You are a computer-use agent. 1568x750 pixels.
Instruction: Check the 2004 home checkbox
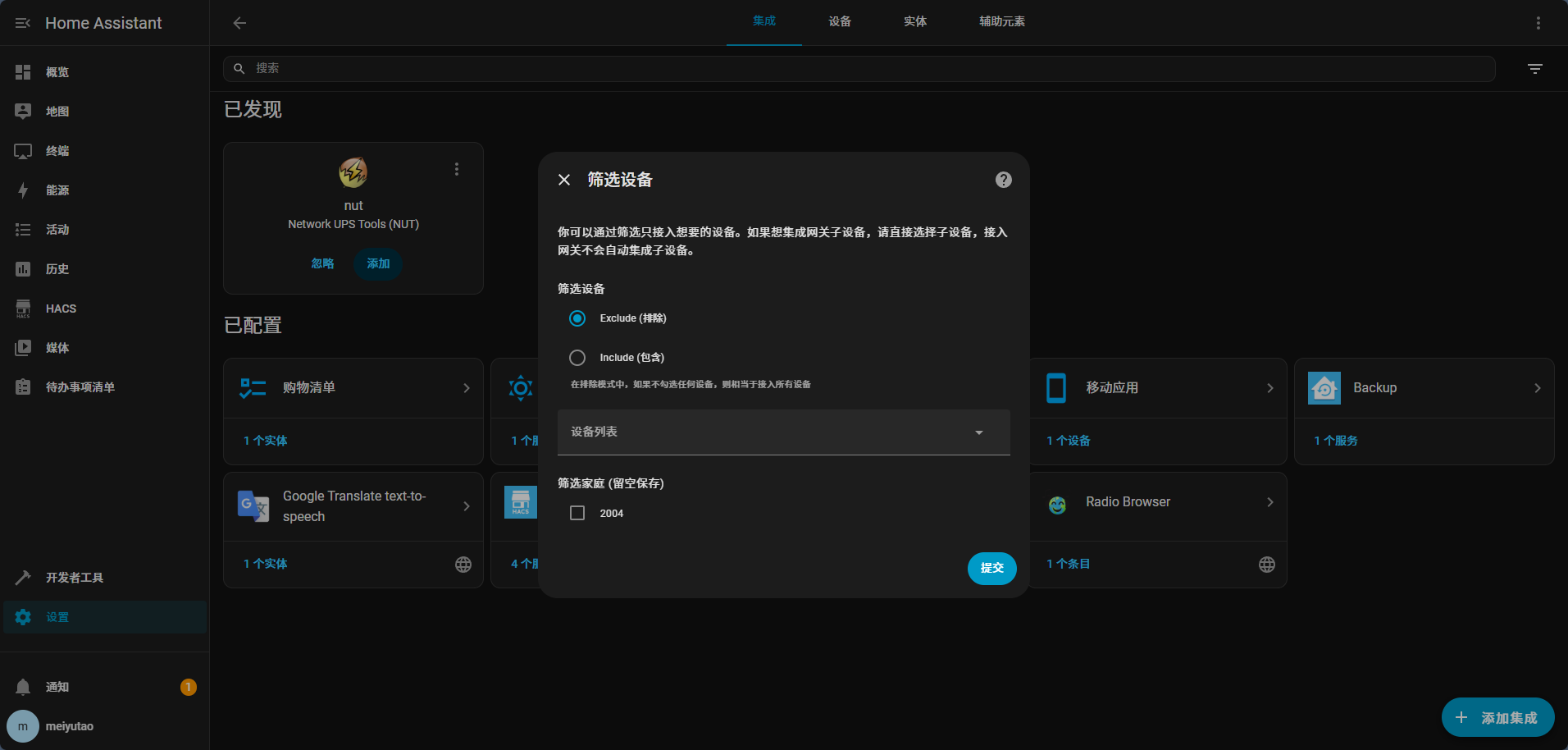pyautogui.click(x=577, y=513)
